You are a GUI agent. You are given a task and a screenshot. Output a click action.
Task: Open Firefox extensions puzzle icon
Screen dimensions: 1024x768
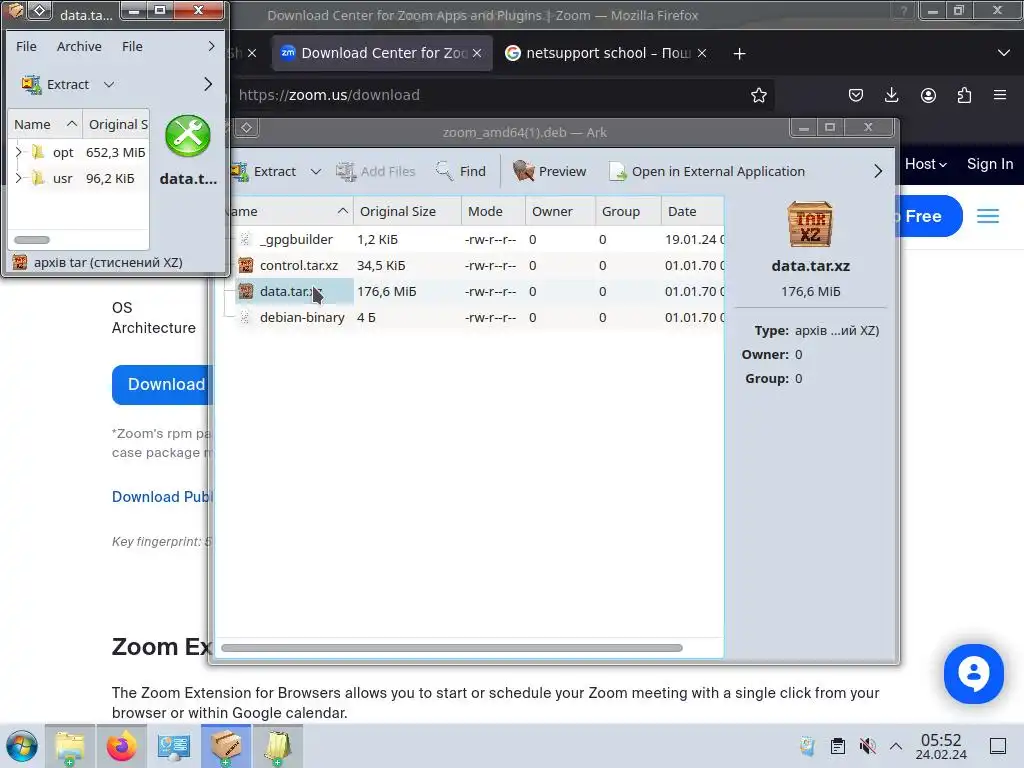pos(964,95)
